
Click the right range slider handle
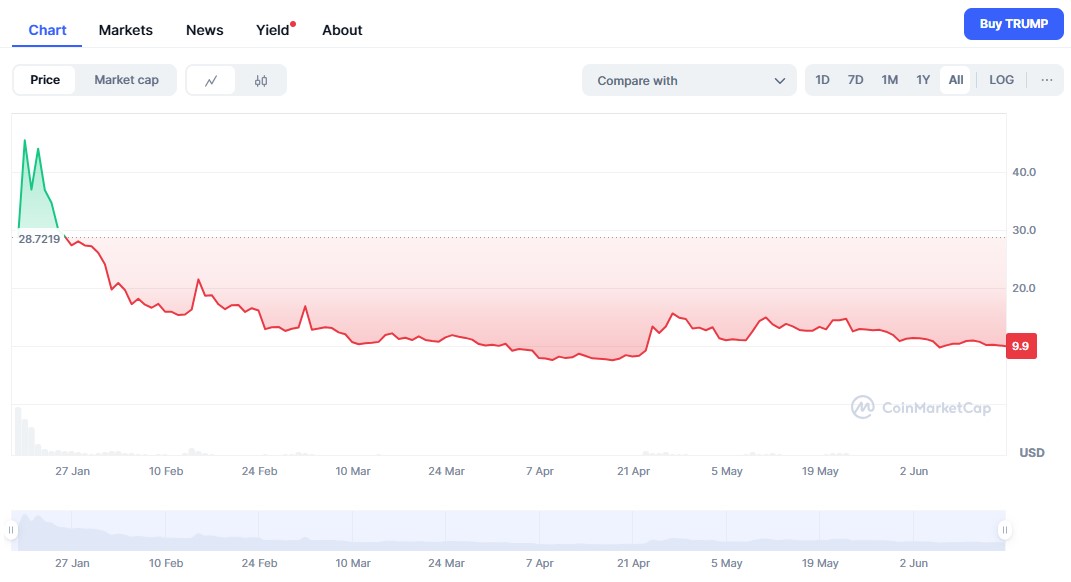point(1004,530)
